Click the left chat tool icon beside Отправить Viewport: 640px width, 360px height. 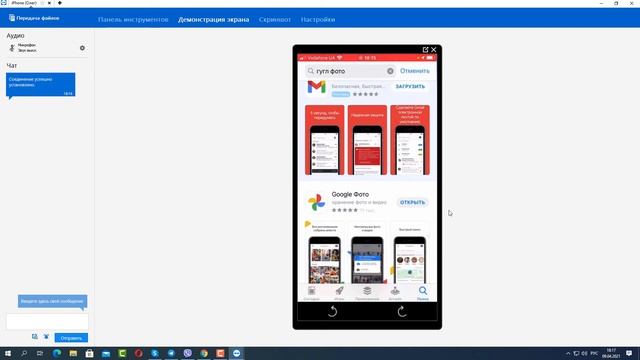click(x=35, y=337)
